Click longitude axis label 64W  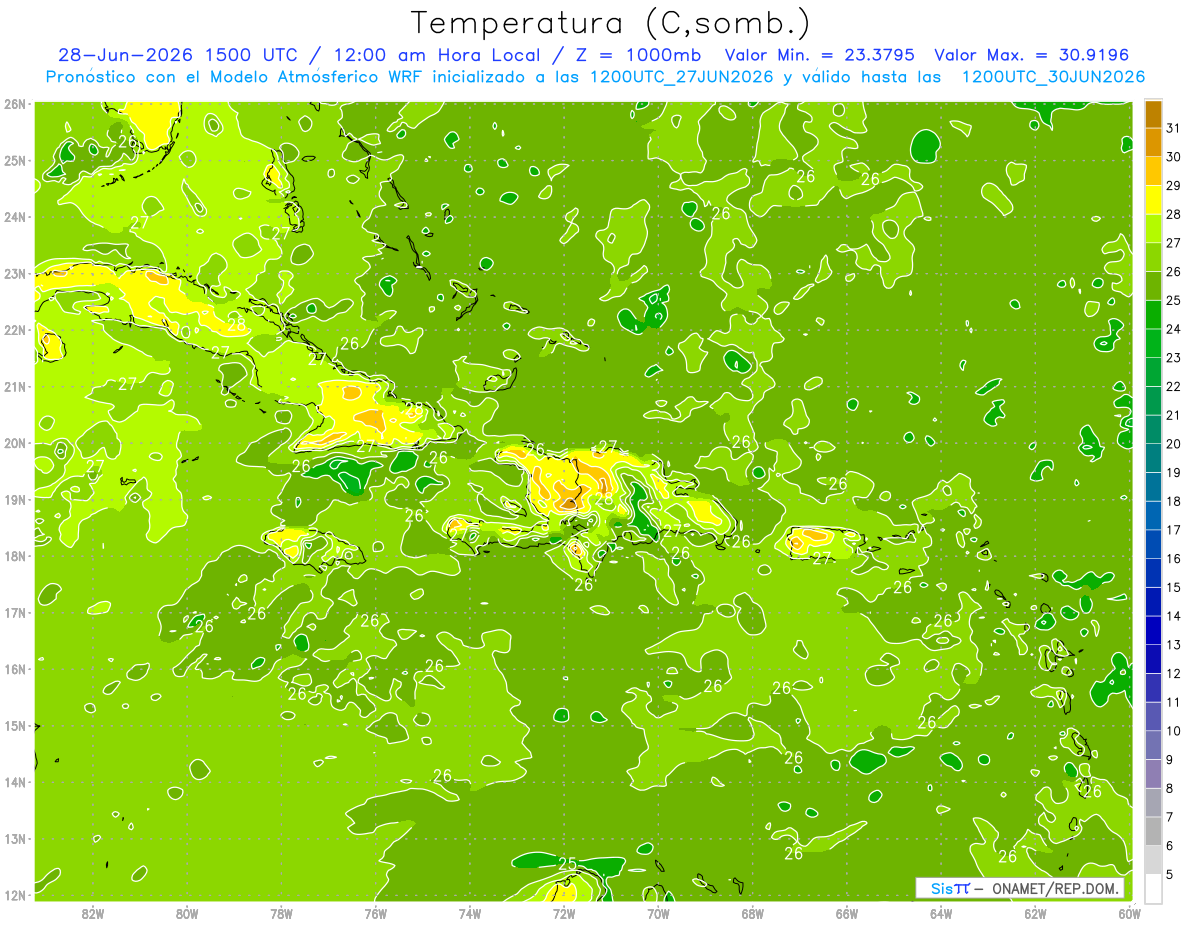941,913
